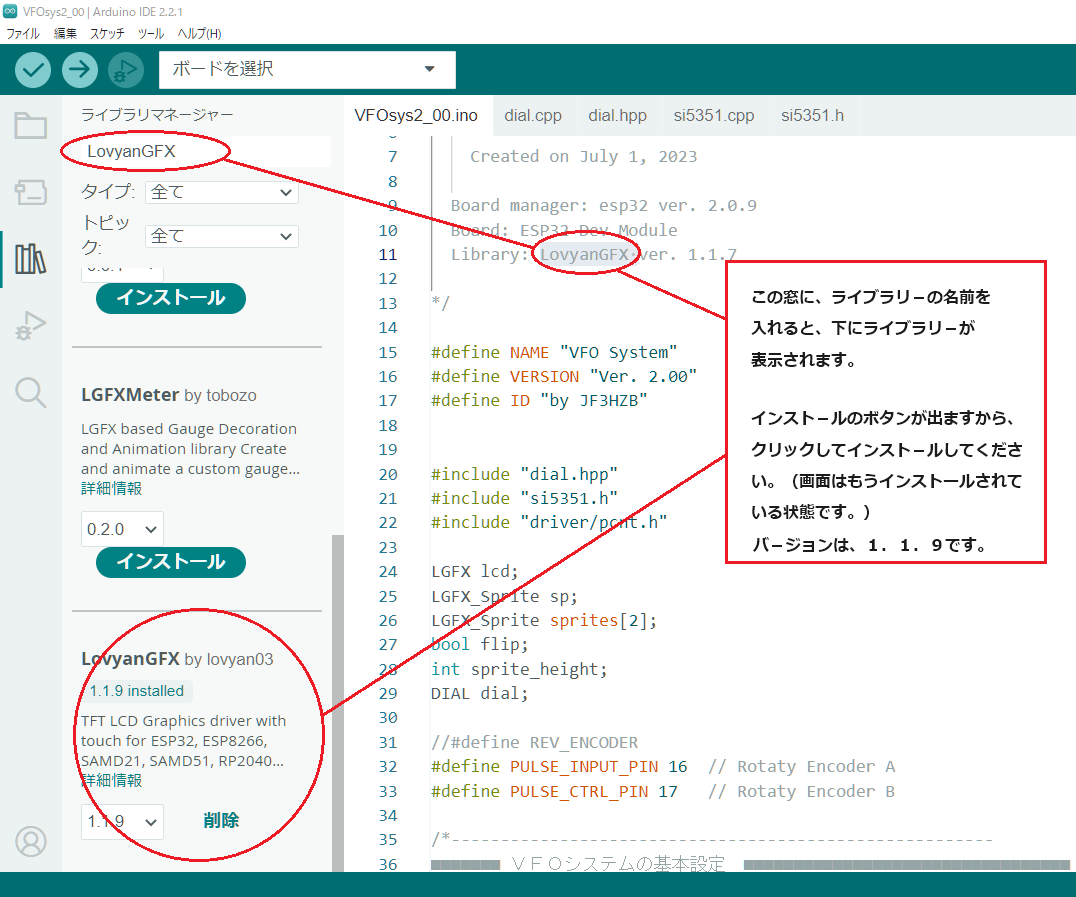Click line number 32 in gutter
This screenshot has width=1076, height=897.
point(388,767)
